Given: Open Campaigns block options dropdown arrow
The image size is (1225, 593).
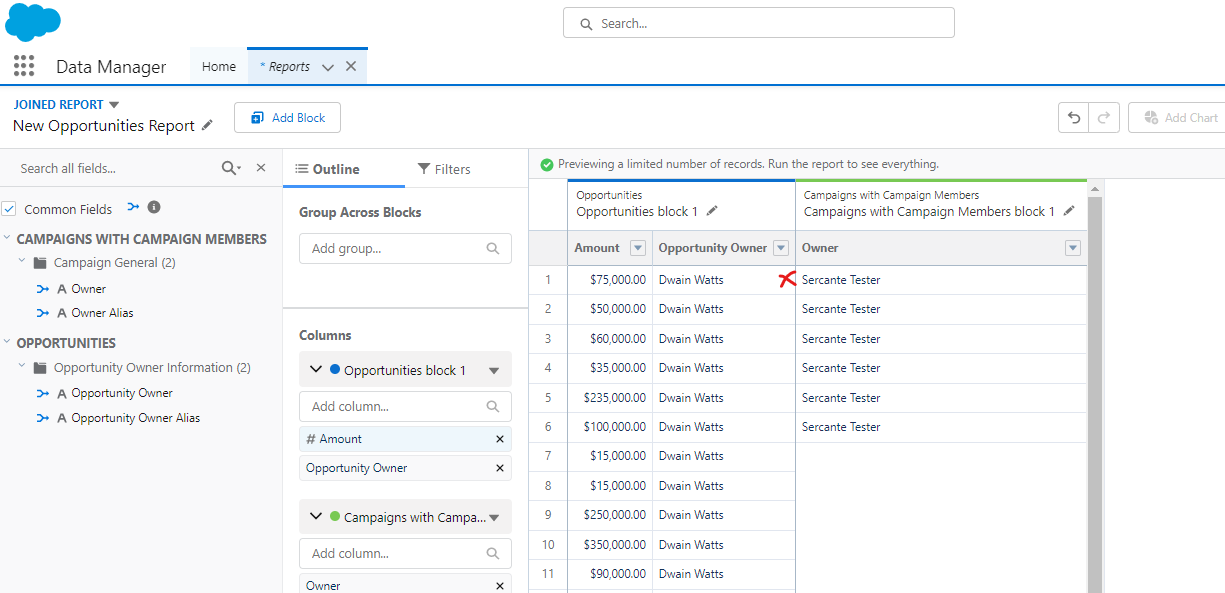Looking at the screenshot, I should 493,518.
